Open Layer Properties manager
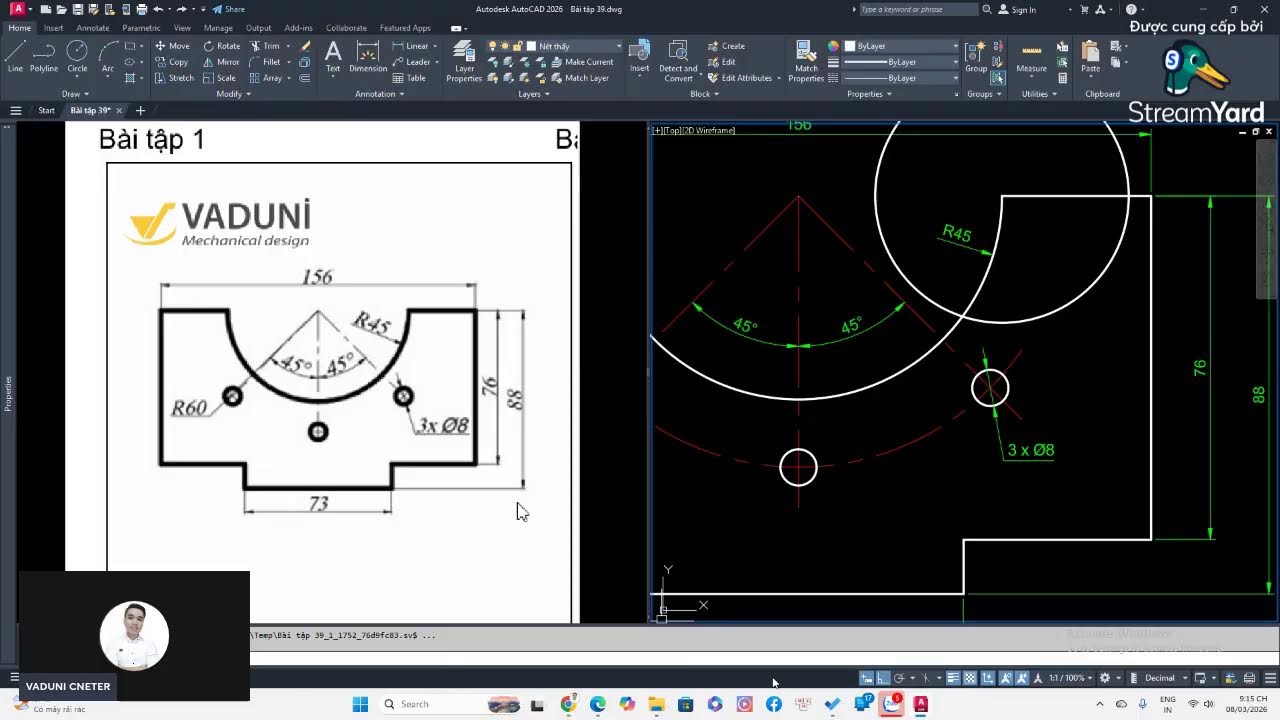 (x=464, y=62)
